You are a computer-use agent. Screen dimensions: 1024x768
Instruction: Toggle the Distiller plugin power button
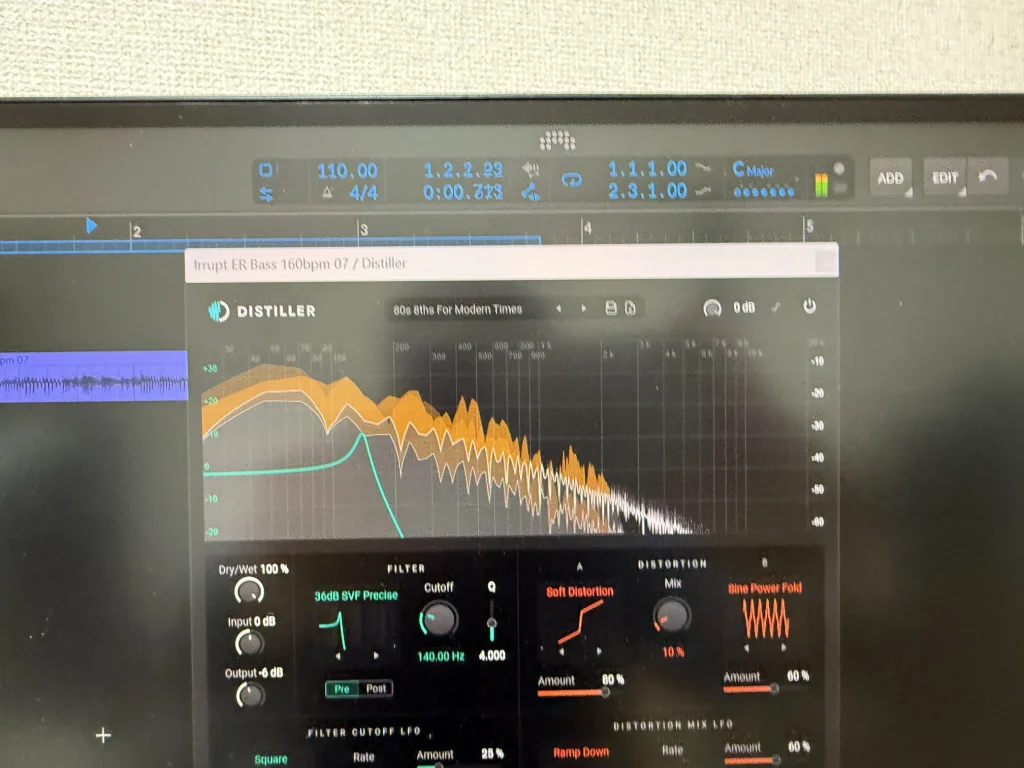(809, 307)
